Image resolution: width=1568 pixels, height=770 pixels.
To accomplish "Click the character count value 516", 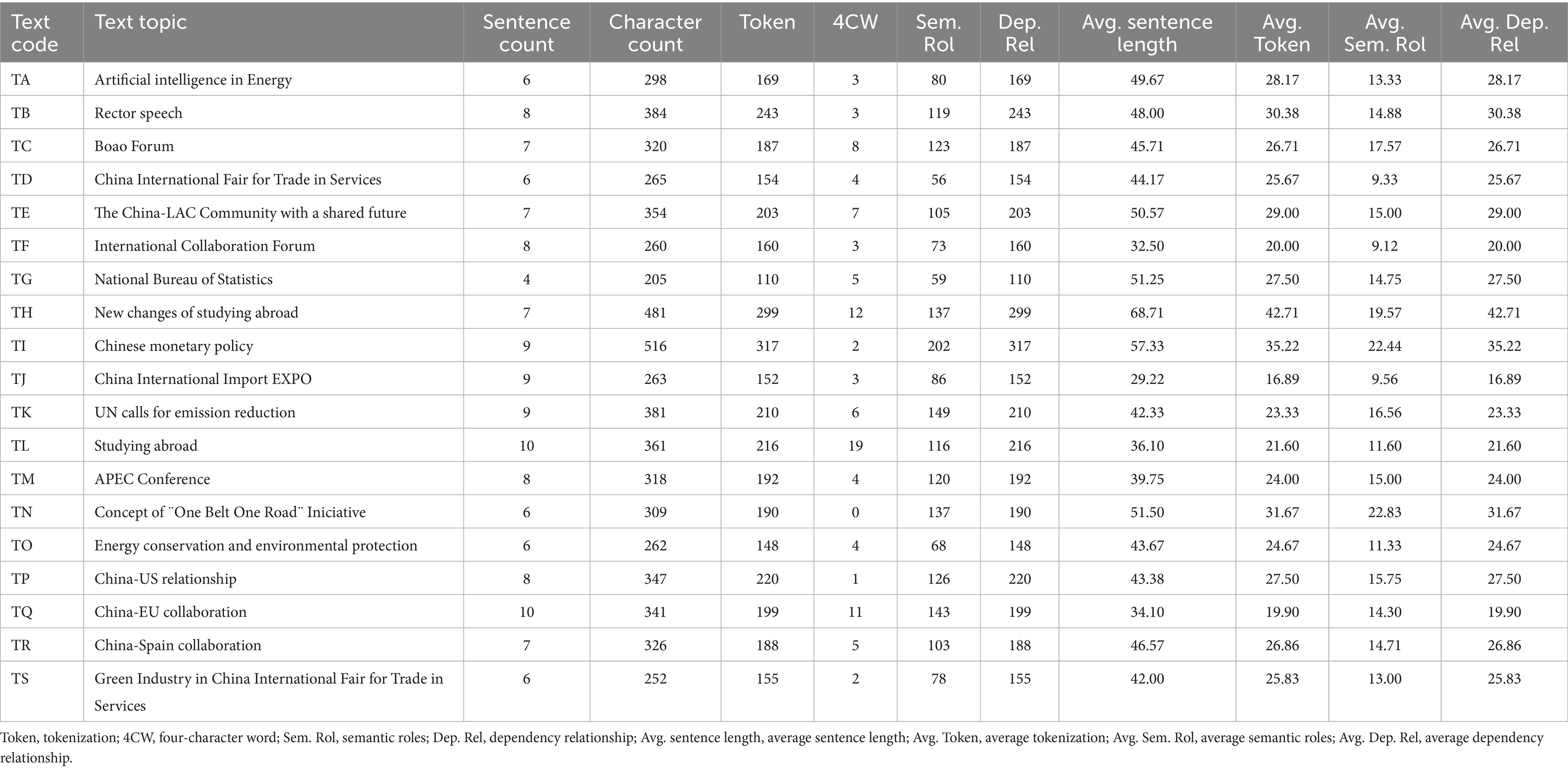I will [x=655, y=346].
